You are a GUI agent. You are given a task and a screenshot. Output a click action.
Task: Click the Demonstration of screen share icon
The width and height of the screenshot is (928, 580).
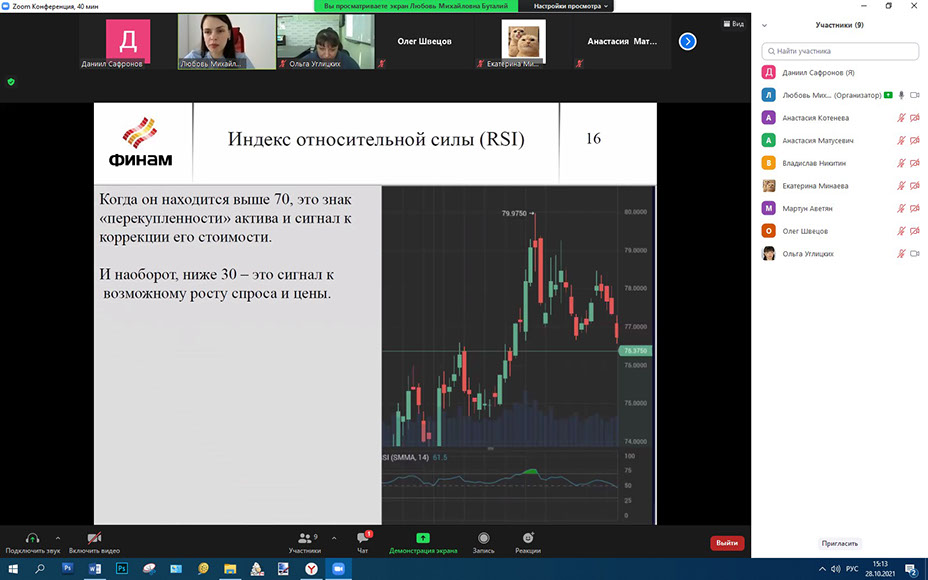tap(422, 538)
